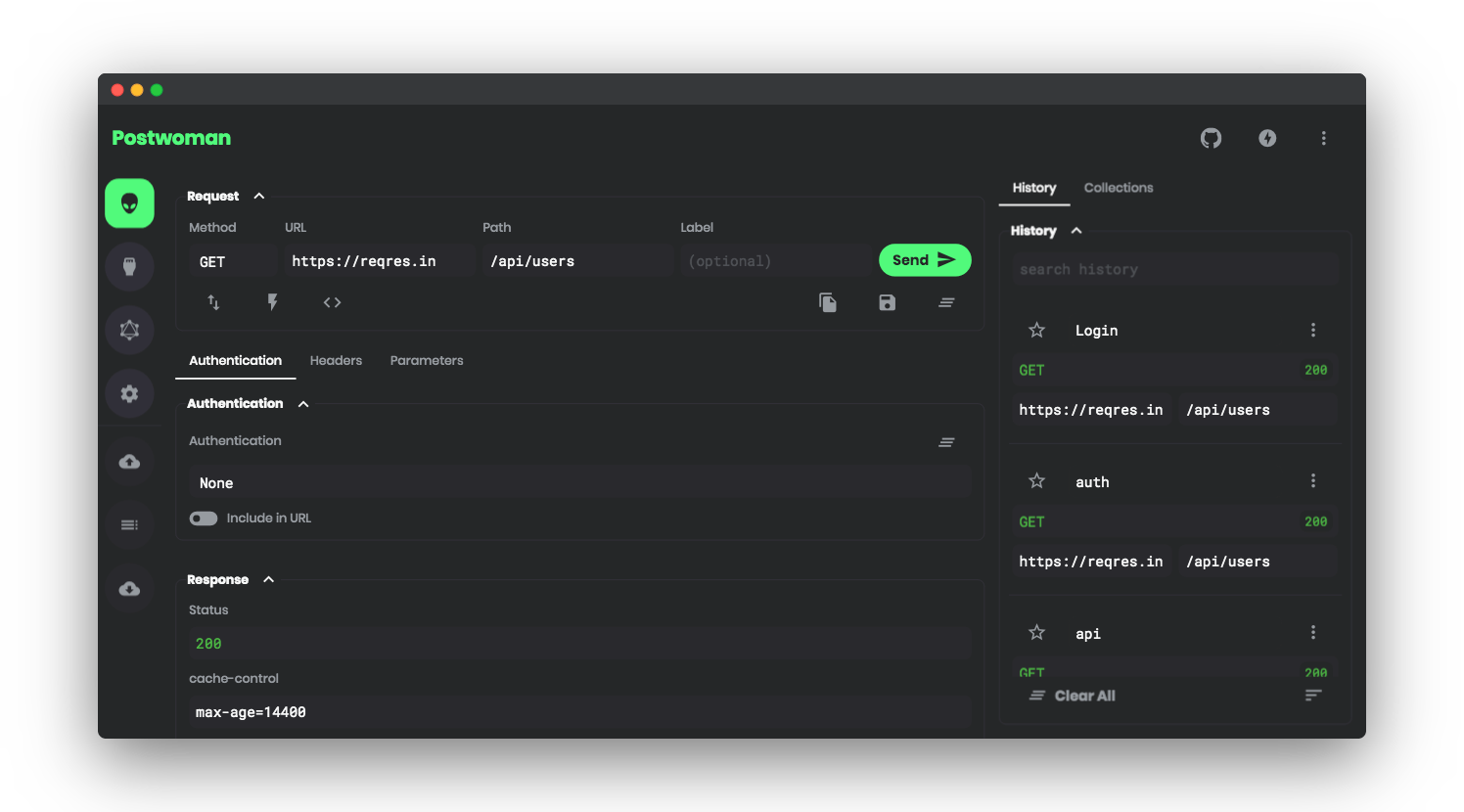Open the code snippet generator icon

click(332, 302)
